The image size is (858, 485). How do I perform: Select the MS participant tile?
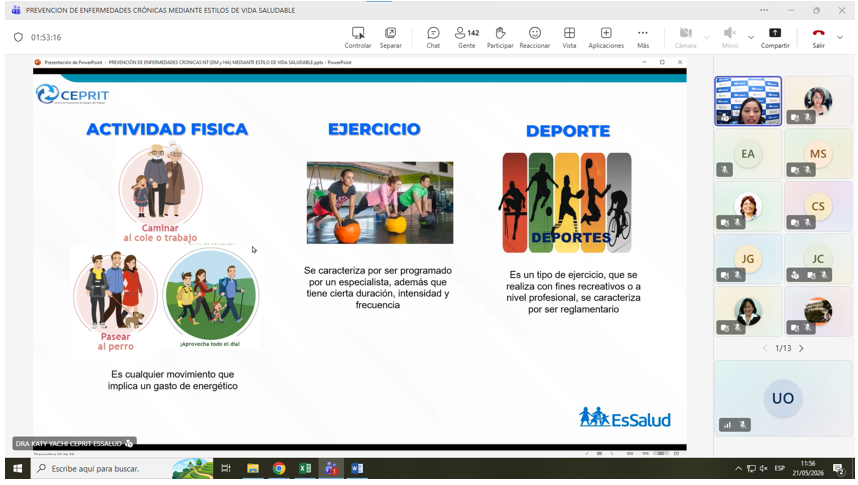[818, 154]
